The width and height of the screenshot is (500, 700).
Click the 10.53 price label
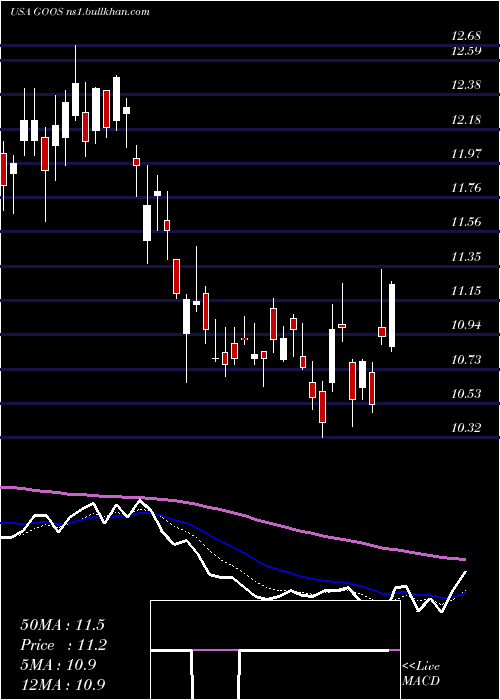[466, 393]
